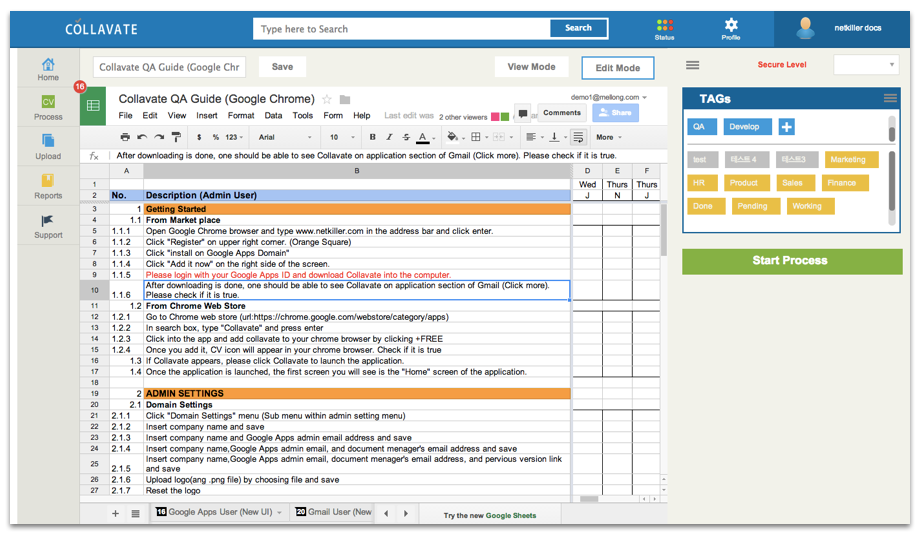The height and width of the screenshot is (547, 924).
Task: Click the hamburger icon beside Secure Level
Action: (692, 65)
